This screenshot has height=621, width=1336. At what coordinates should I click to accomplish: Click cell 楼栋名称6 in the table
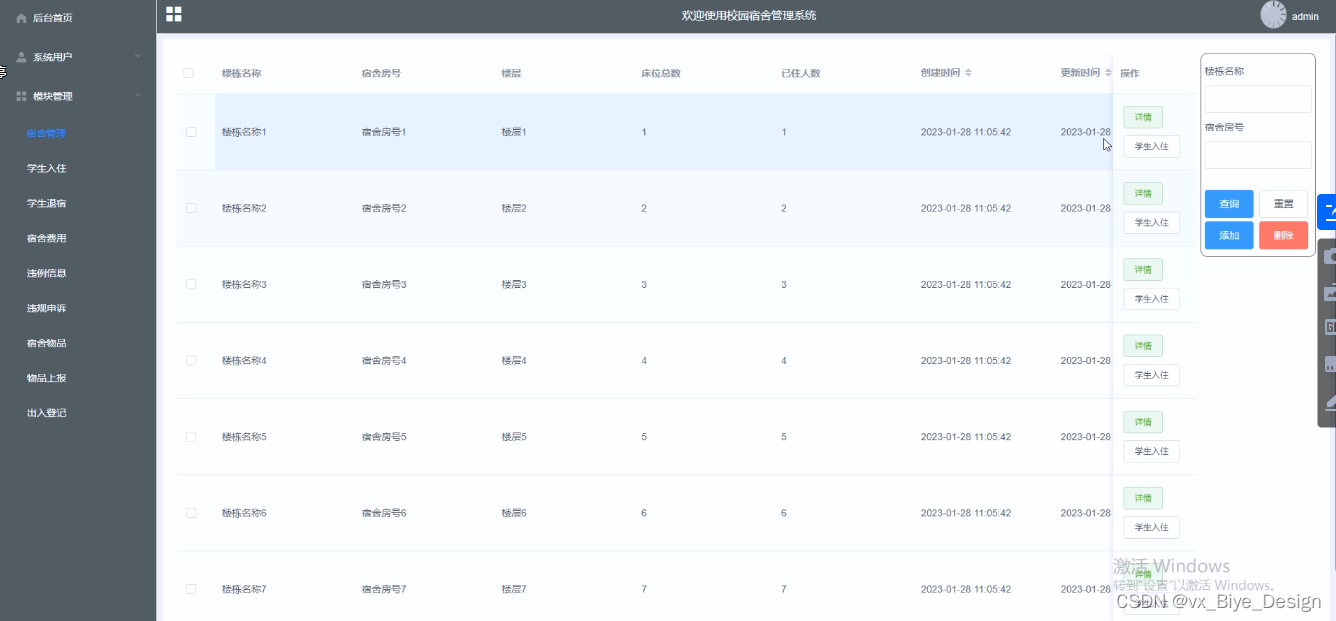[x=244, y=513]
